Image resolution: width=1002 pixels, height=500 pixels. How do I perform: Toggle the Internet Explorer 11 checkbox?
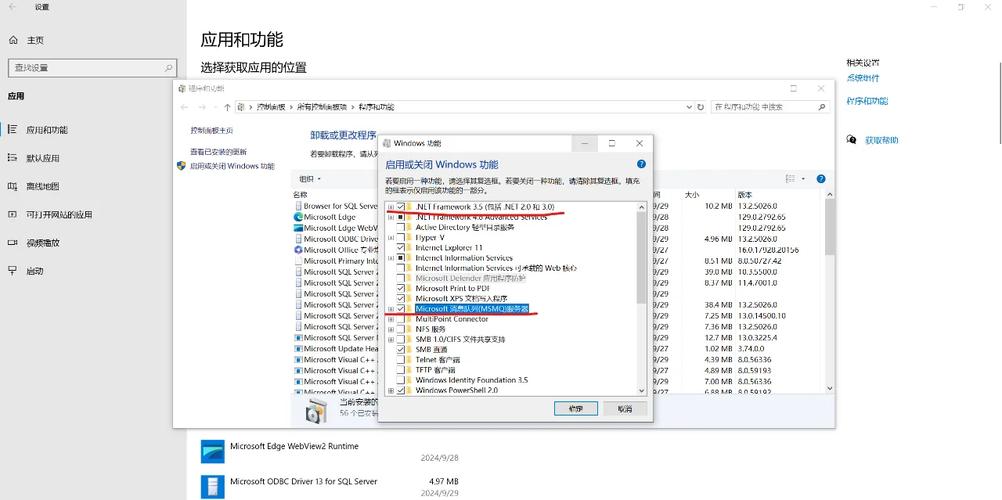click(401, 247)
